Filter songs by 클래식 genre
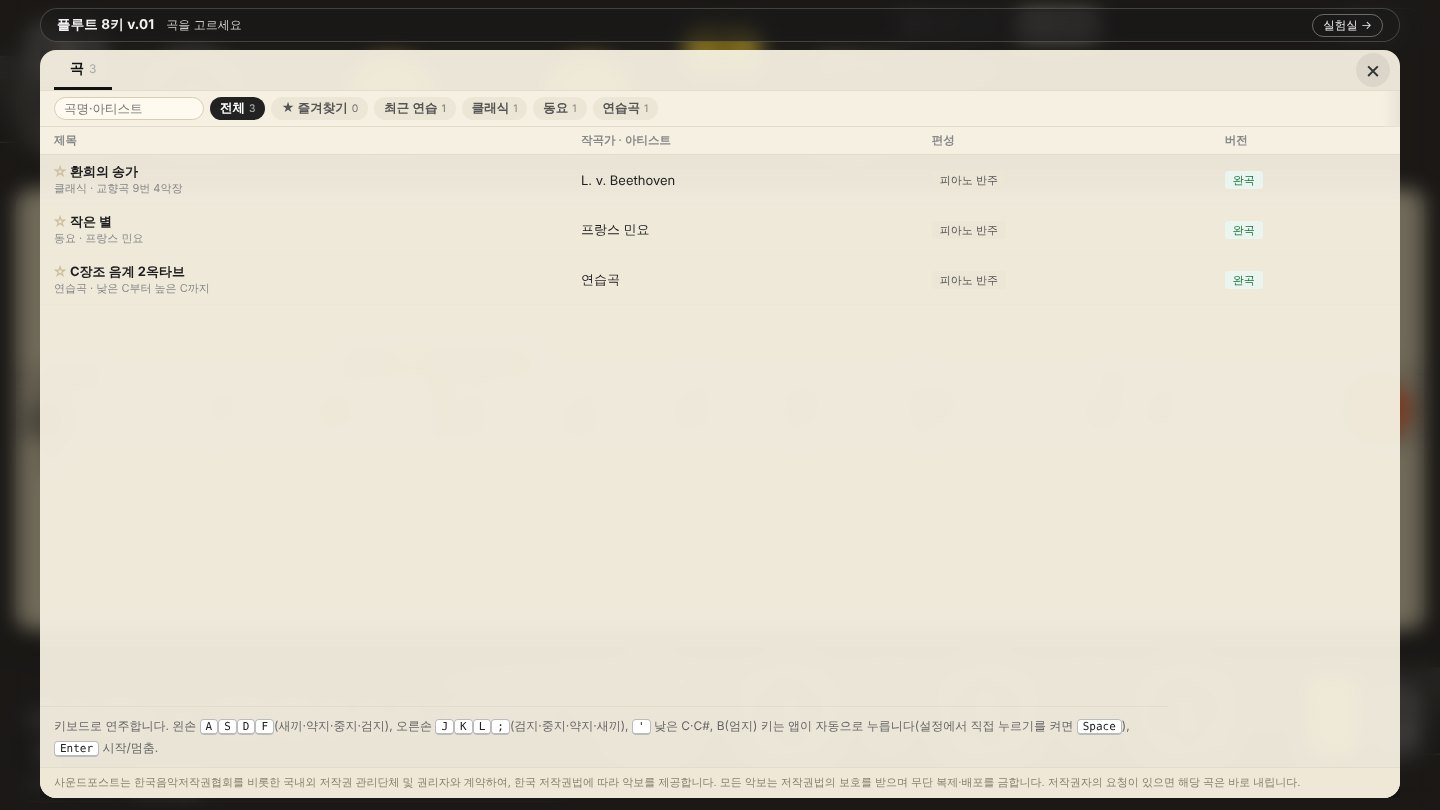The height and width of the screenshot is (810, 1440). coord(495,108)
